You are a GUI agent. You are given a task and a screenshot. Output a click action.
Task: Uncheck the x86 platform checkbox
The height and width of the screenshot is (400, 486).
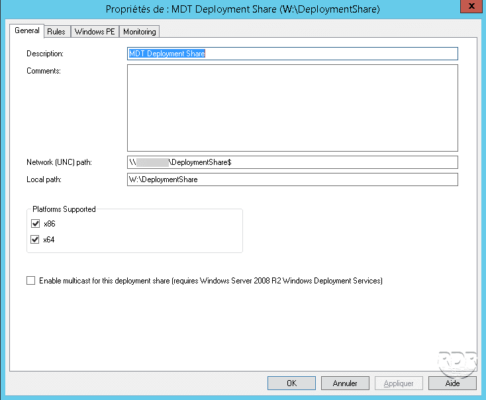coord(35,224)
